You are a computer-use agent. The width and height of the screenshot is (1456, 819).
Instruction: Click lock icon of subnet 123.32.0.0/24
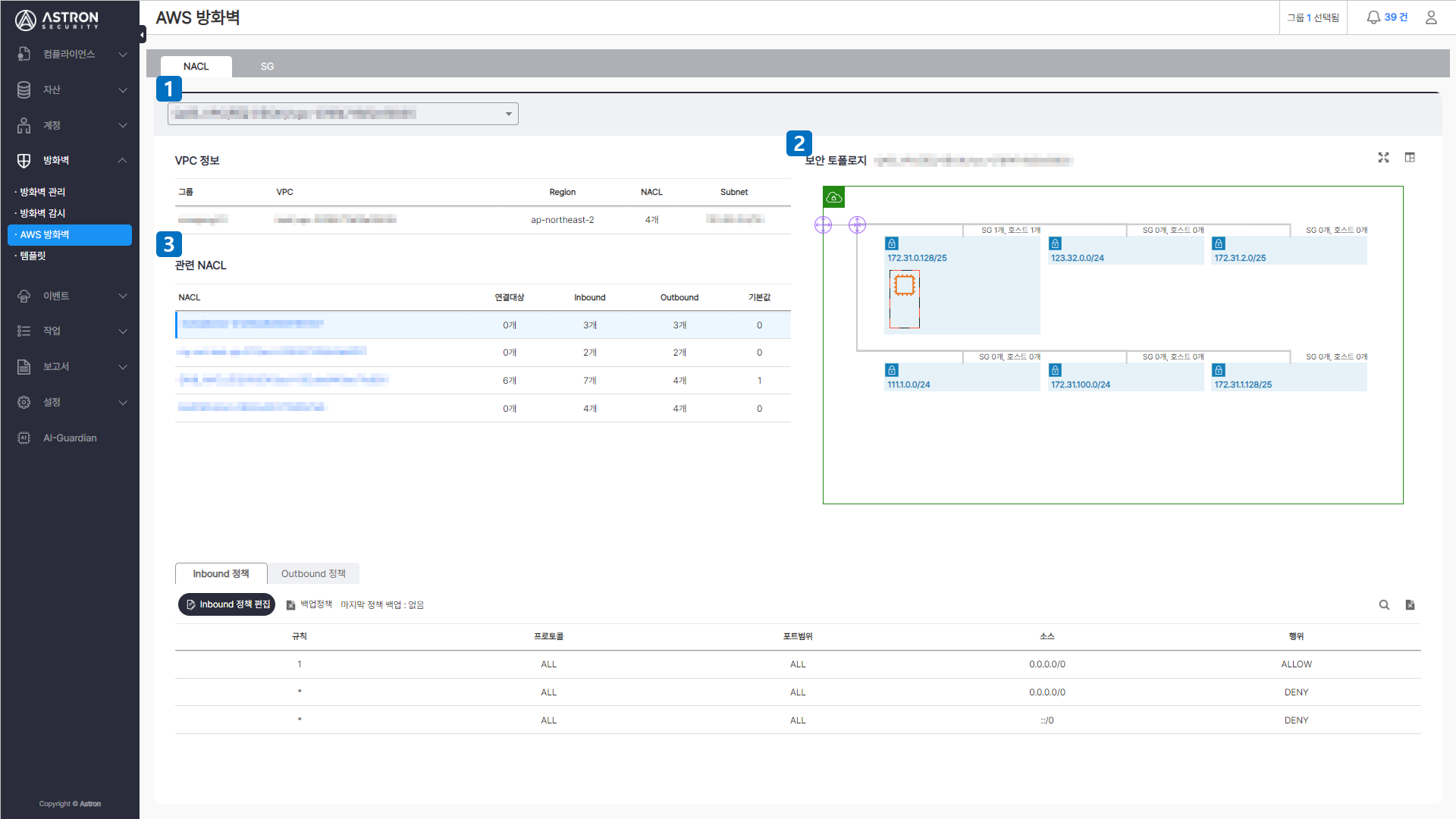coord(1055,243)
